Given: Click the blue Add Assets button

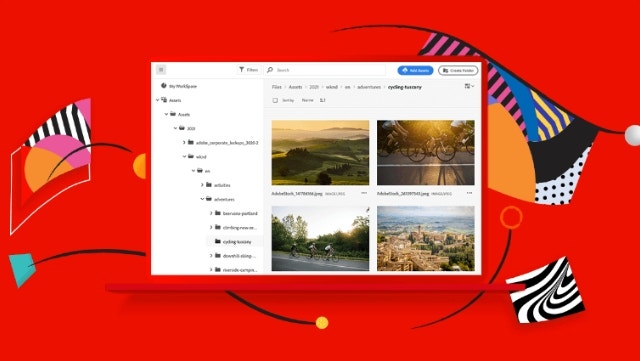Looking at the screenshot, I should point(416,70).
